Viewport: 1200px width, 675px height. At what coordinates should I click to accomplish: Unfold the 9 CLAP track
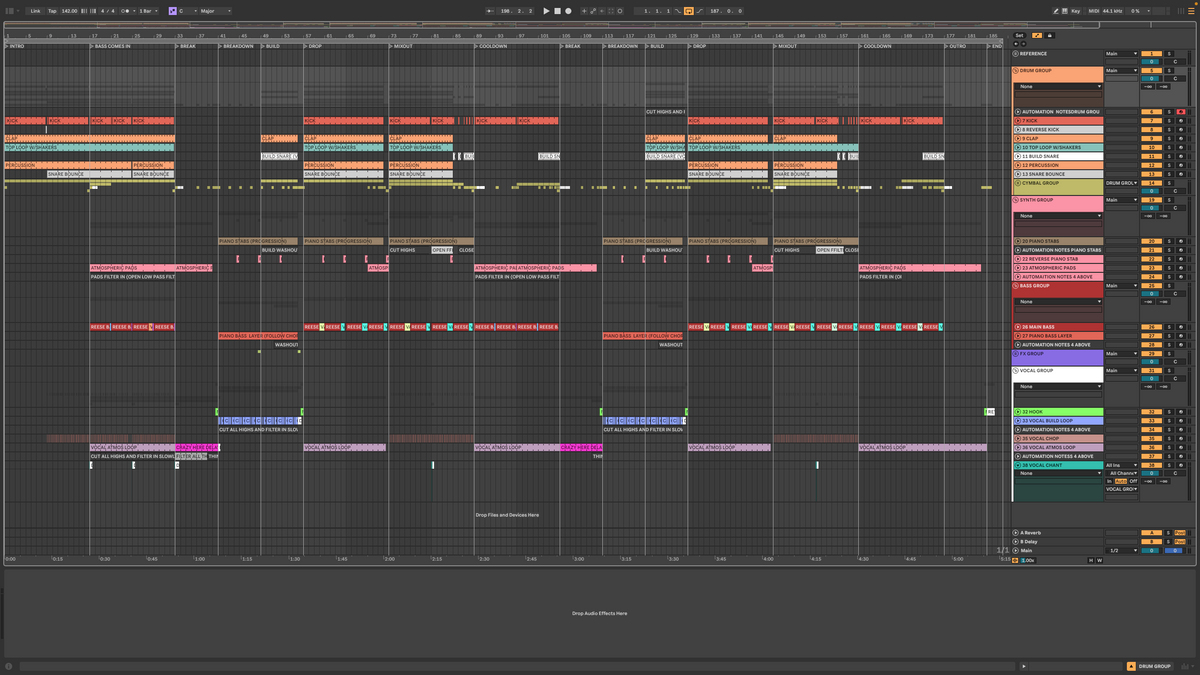pos(1018,139)
